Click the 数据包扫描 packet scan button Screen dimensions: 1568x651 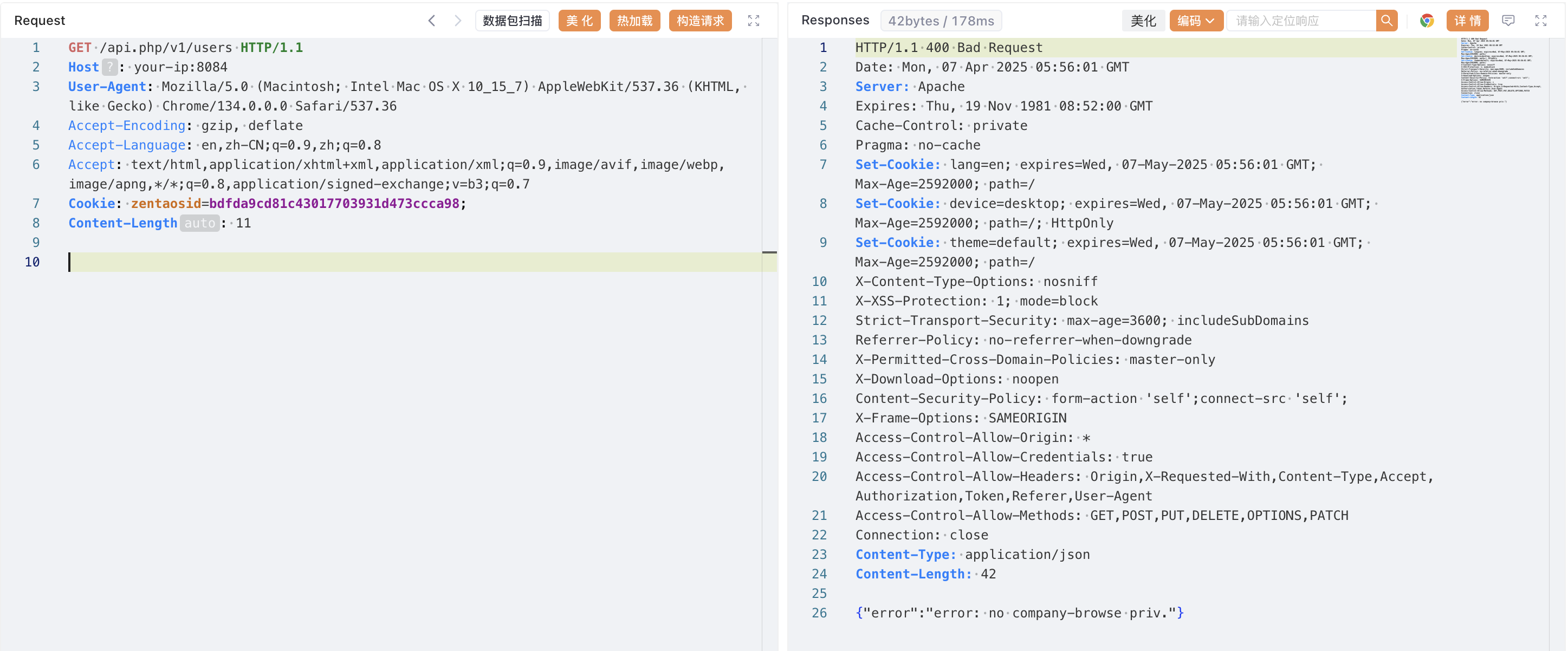coord(512,21)
